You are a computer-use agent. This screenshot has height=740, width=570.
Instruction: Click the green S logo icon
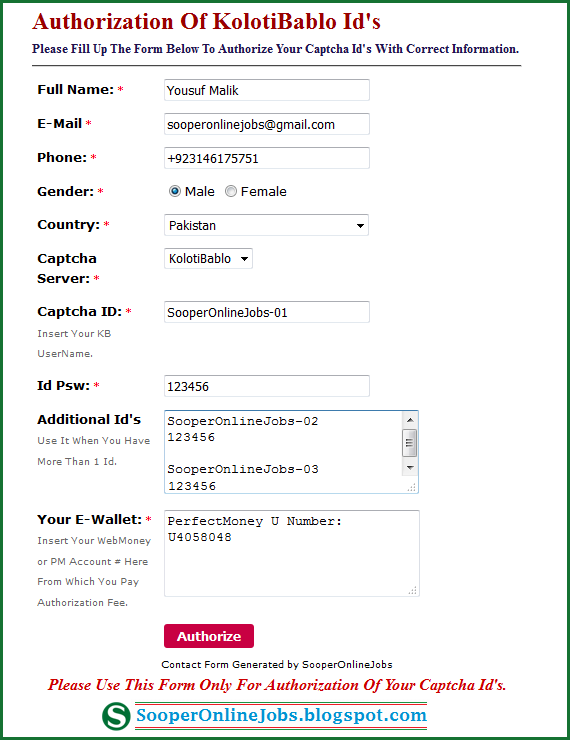116,716
